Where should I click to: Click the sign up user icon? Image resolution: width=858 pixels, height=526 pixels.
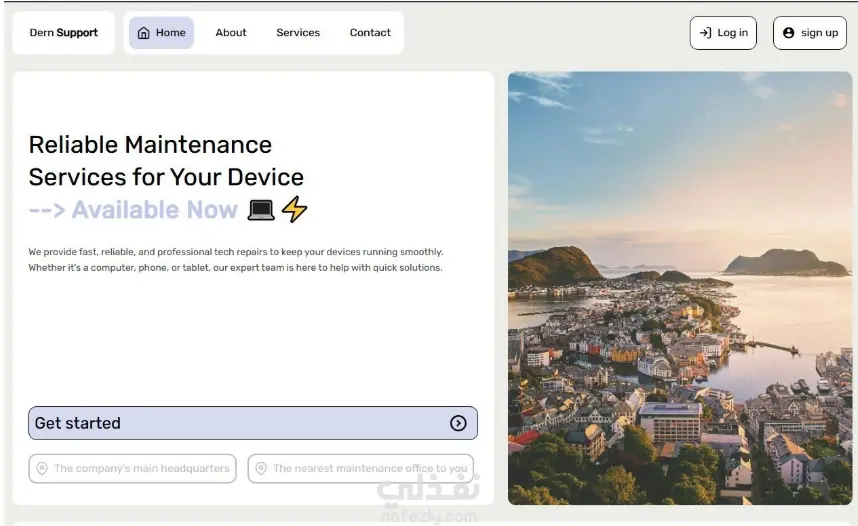click(789, 33)
